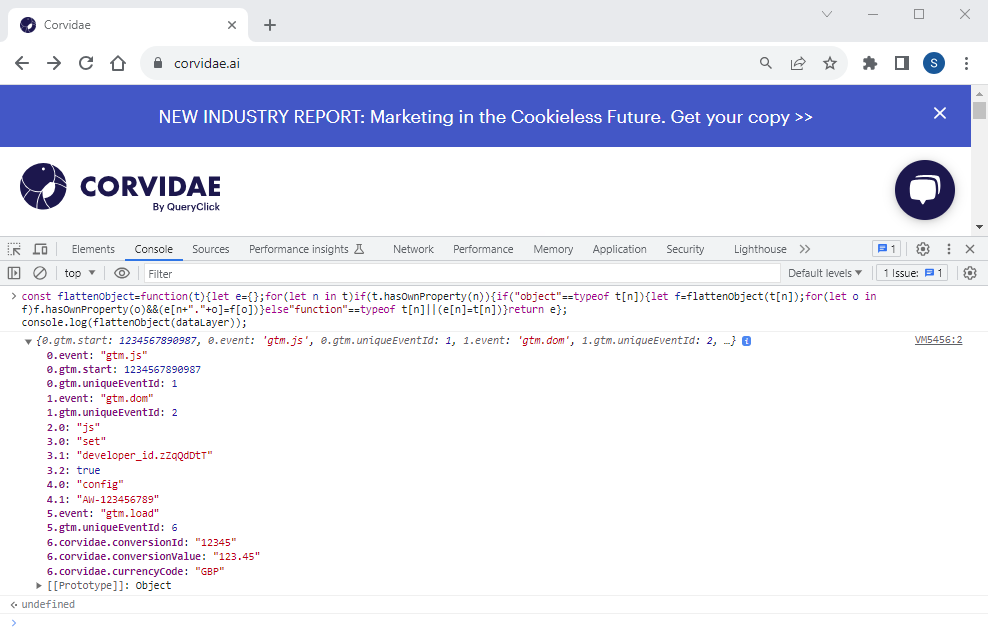Open the Chrome extensions puzzle icon

(870, 63)
